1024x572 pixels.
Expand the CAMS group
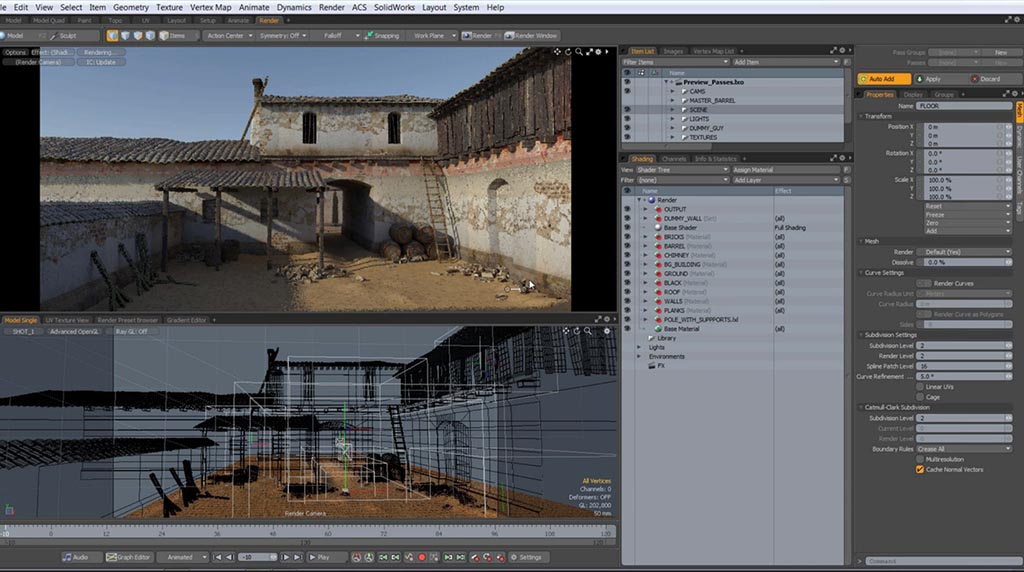672,91
